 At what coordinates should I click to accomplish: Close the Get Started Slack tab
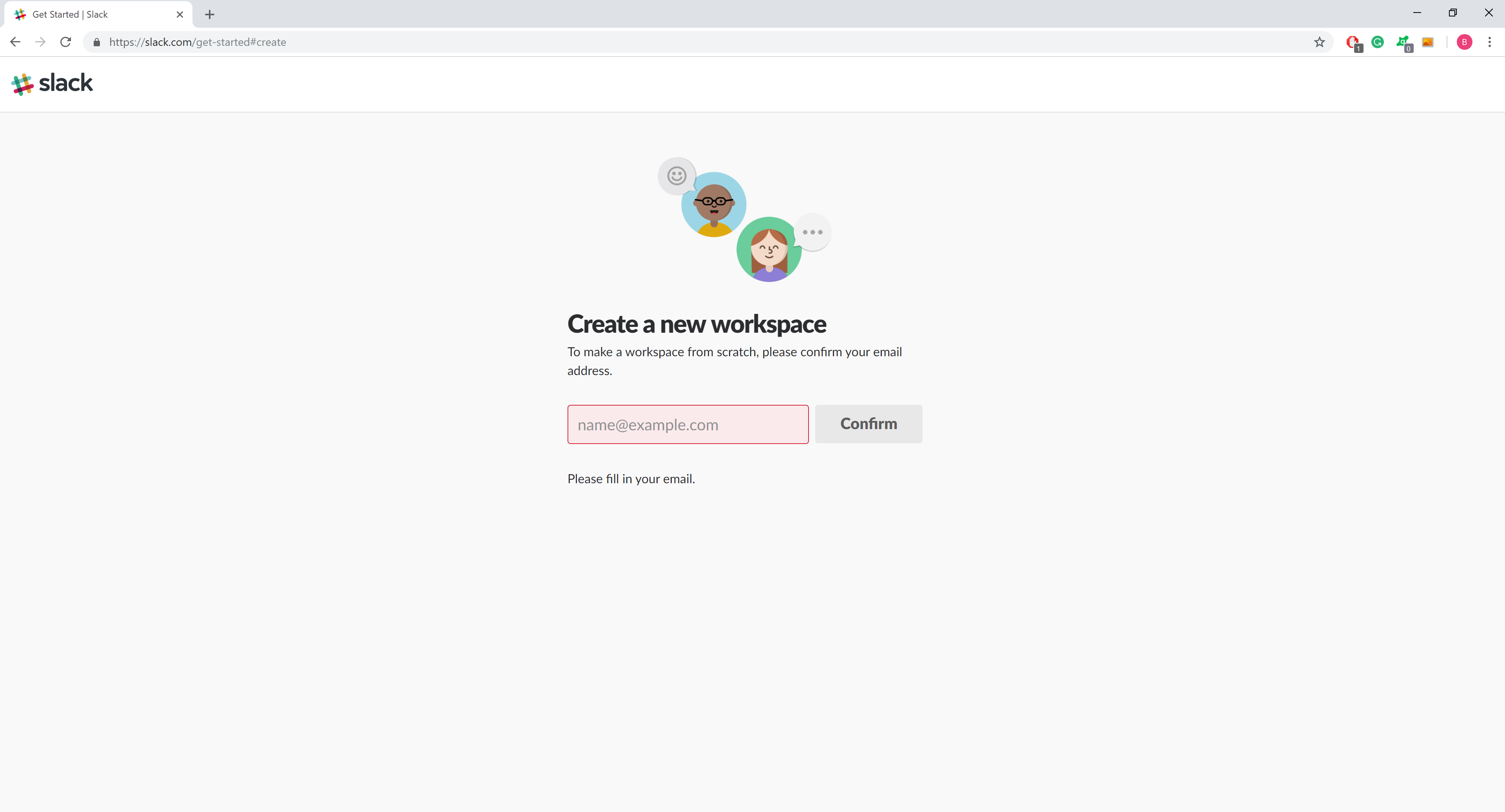coord(180,14)
